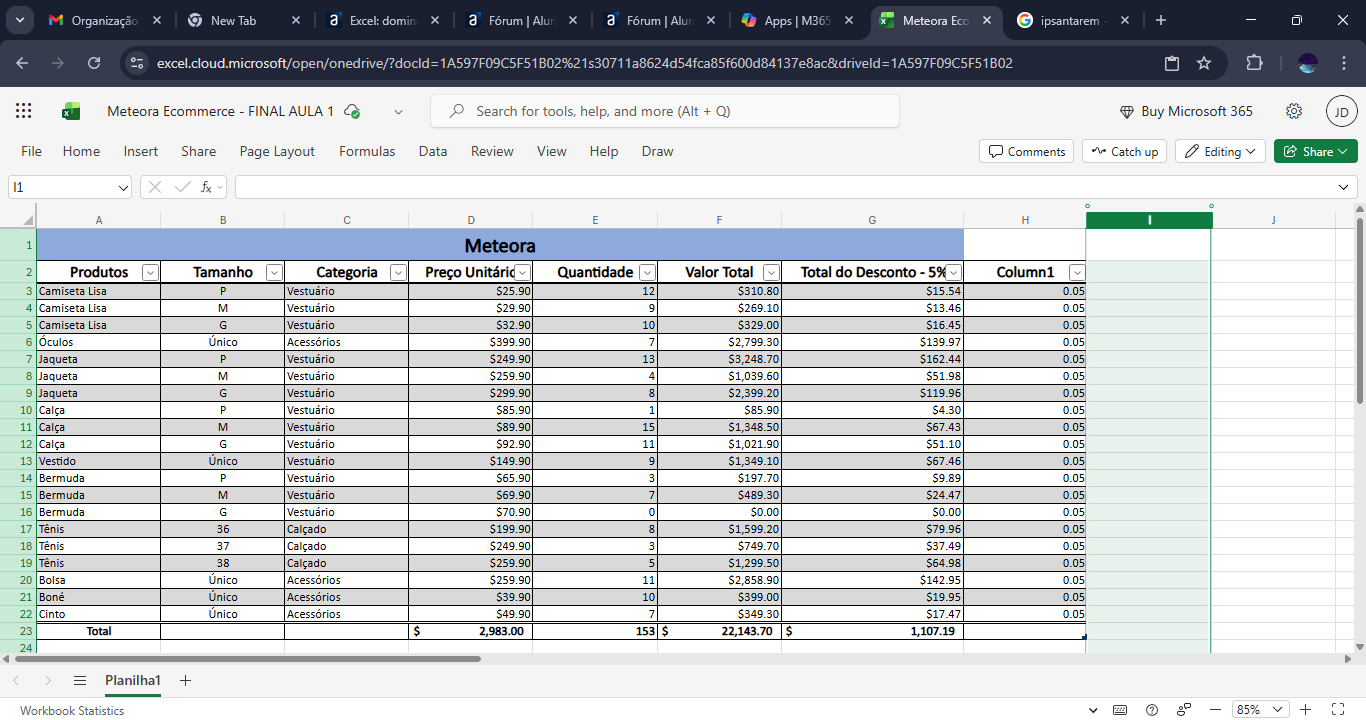
Task: Open the Page Layout ribbon tab
Action: (x=277, y=152)
